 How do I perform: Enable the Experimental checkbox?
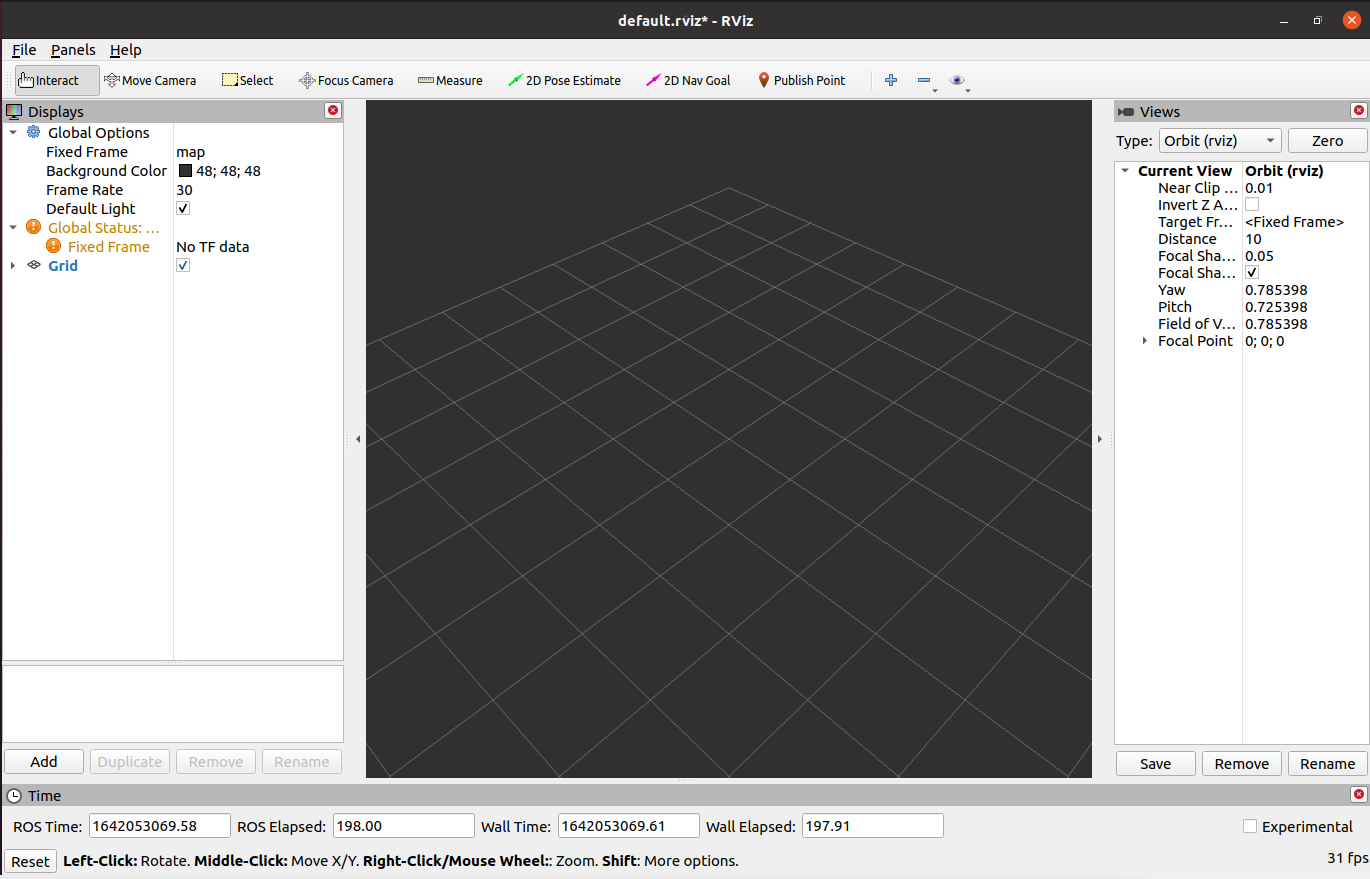pos(1250,826)
